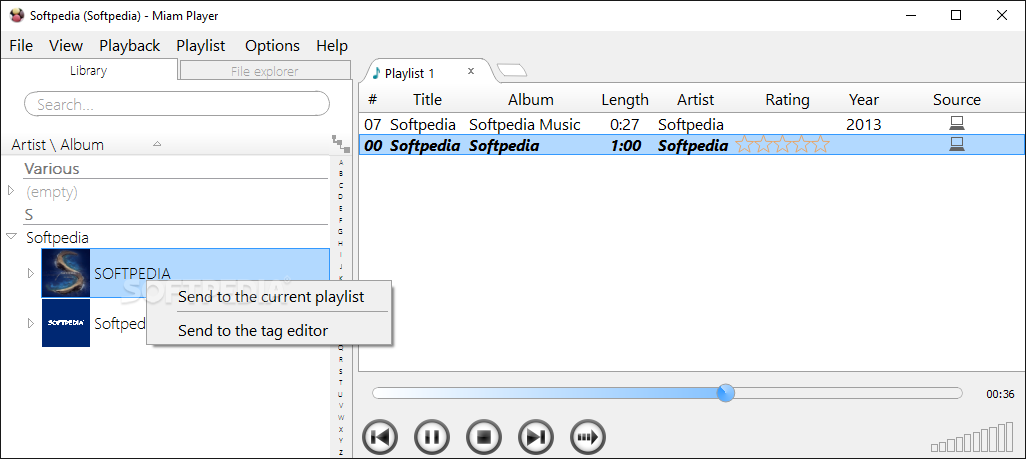Sort playlist by Album column
This screenshot has height=459, width=1026.
coord(531,100)
